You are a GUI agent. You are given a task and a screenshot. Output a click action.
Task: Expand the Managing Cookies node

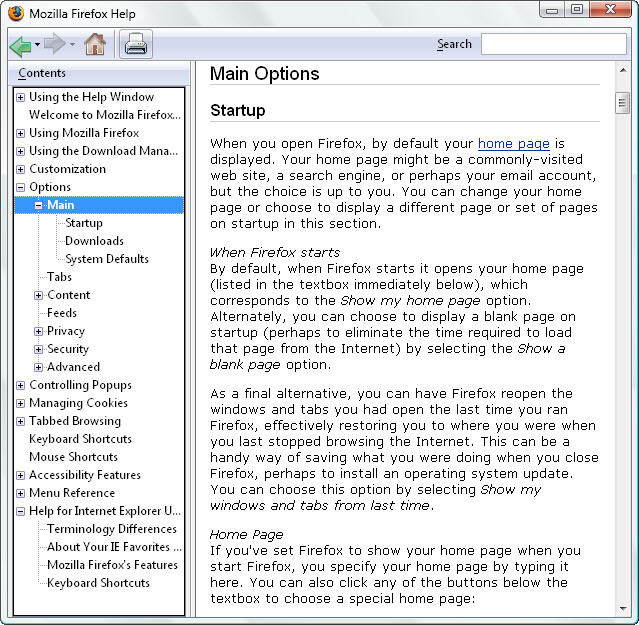[x=20, y=403]
